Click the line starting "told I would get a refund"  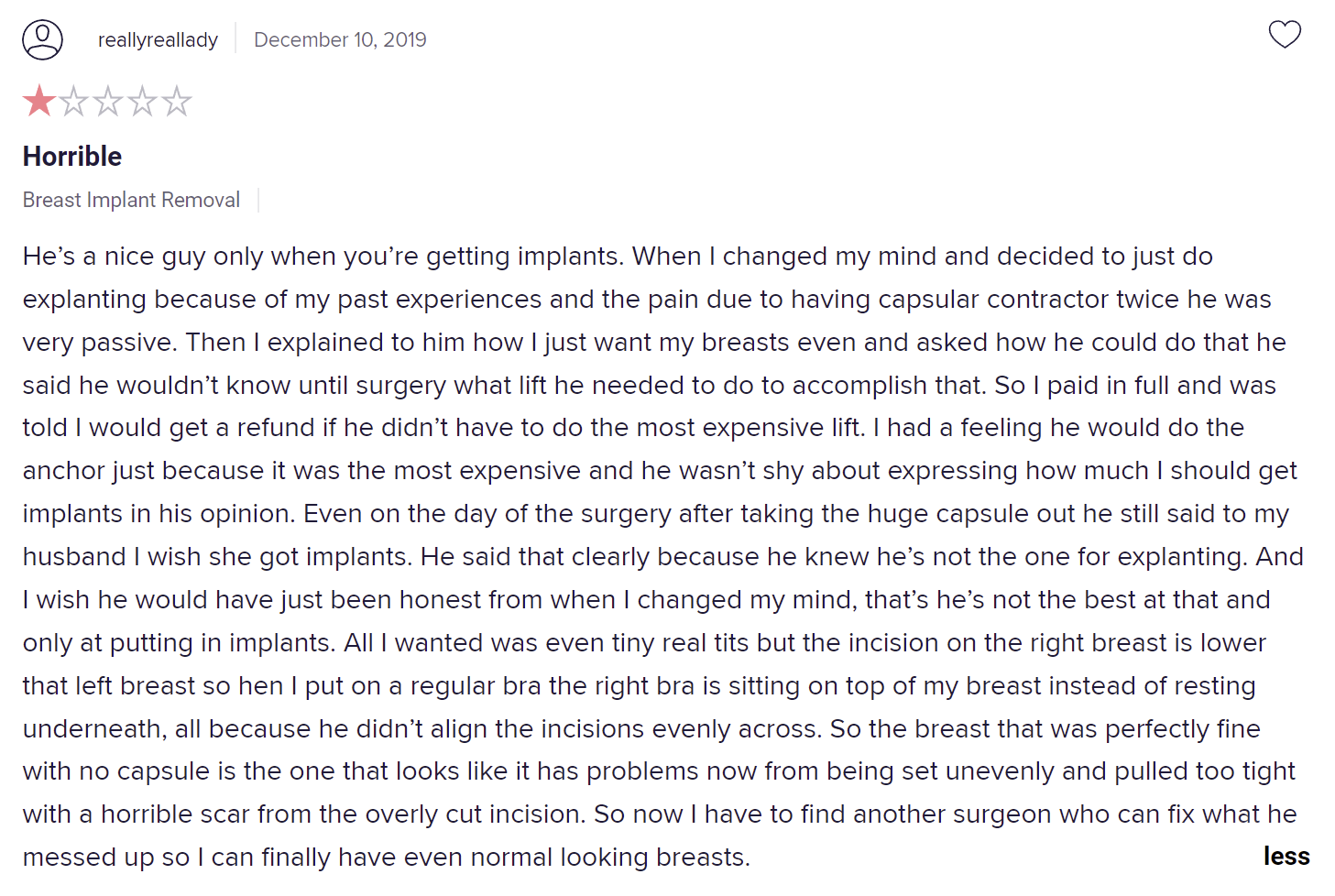633,428
